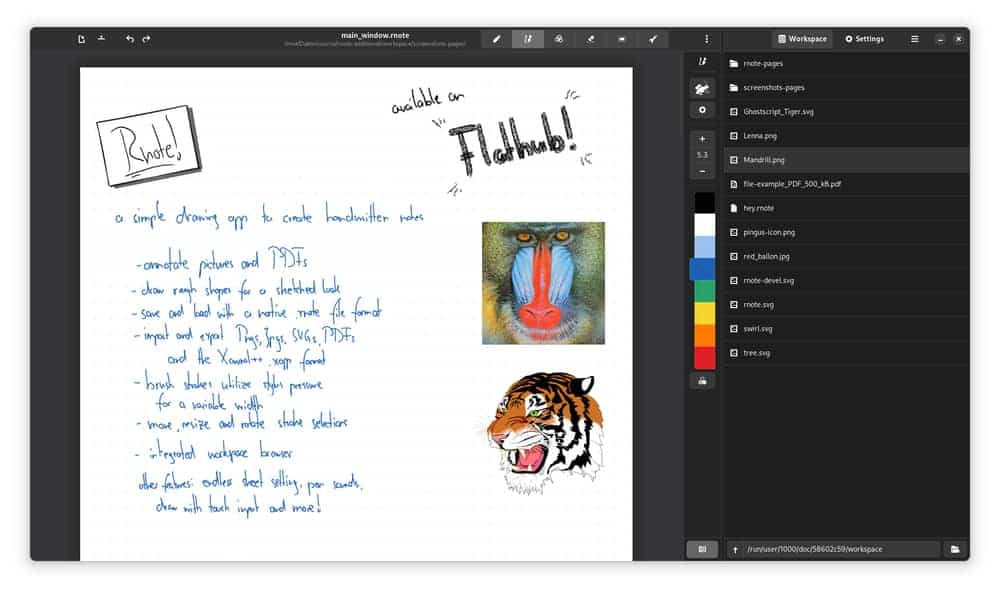Viewport: 1000px width, 594px height.
Task: Redo the last undone action
Action: (147, 39)
